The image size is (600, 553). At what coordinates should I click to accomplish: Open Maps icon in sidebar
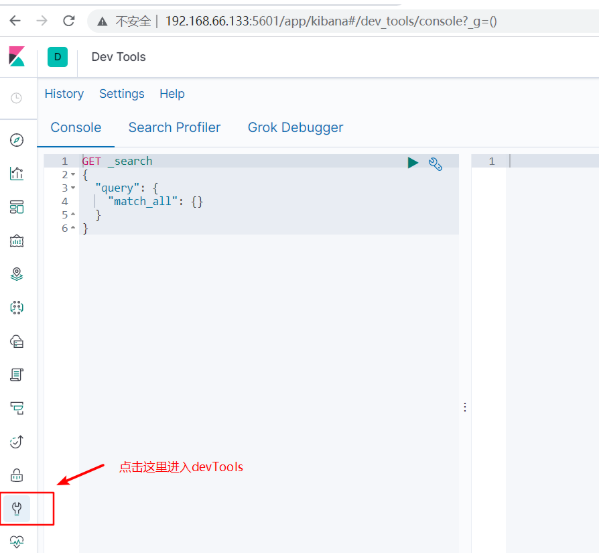coord(17,274)
